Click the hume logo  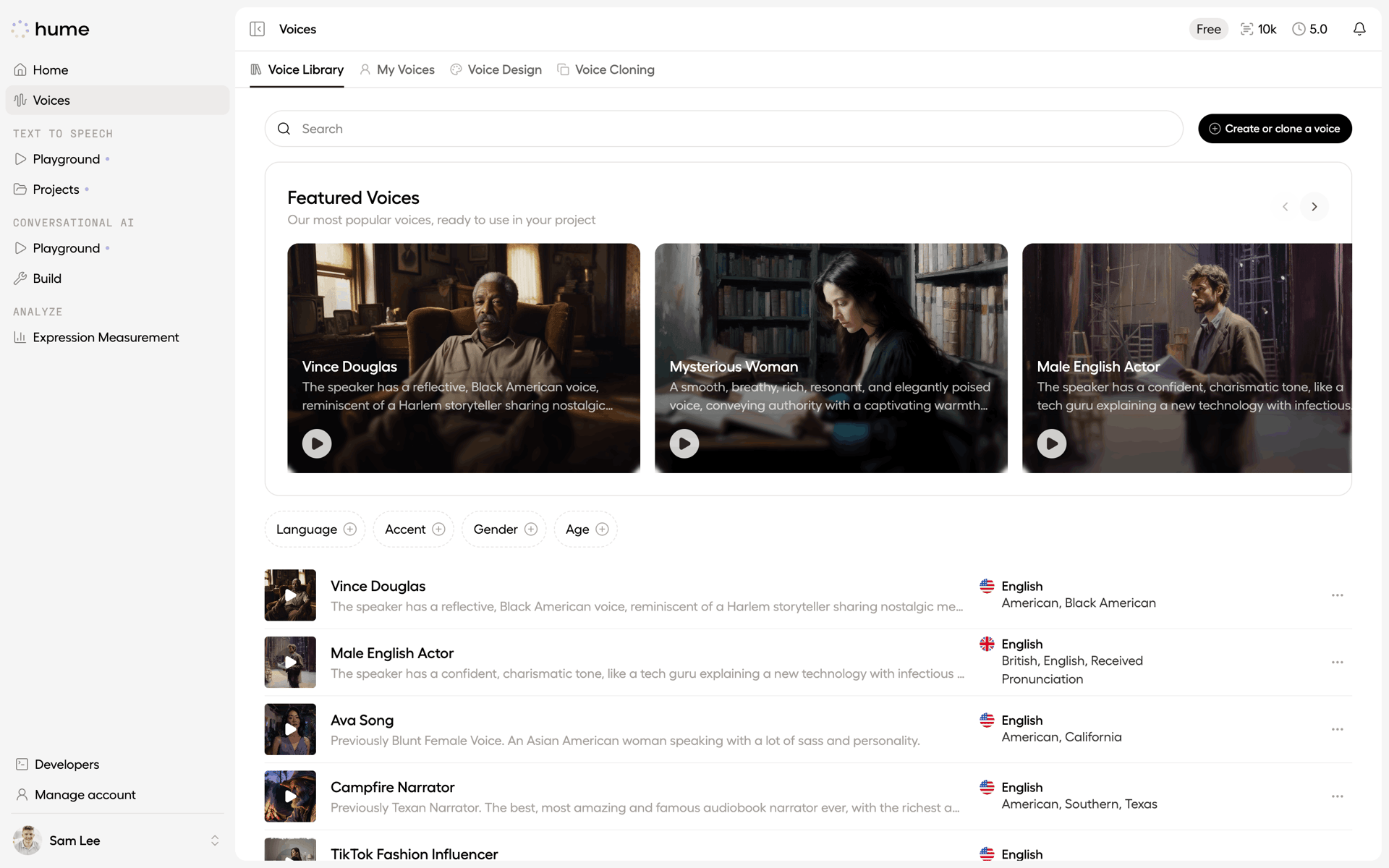(51, 29)
